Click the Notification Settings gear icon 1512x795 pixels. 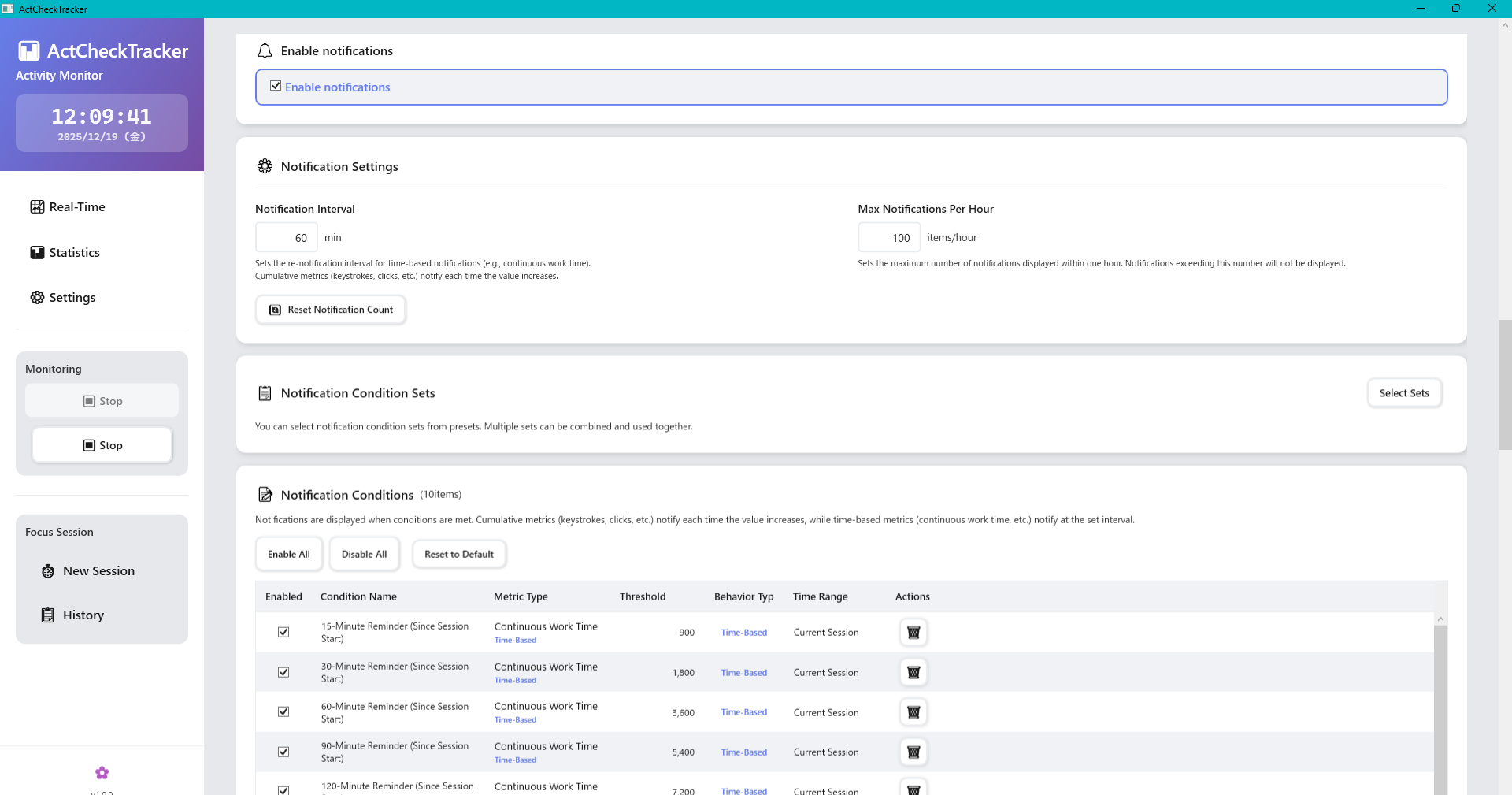coord(265,166)
